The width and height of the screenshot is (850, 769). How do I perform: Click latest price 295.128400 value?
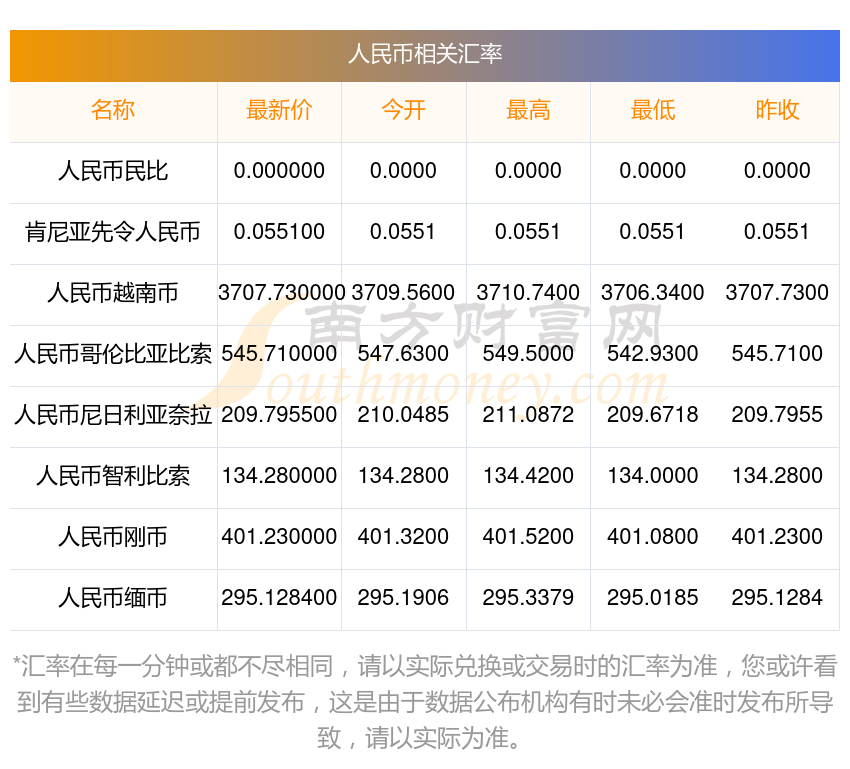tap(279, 598)
